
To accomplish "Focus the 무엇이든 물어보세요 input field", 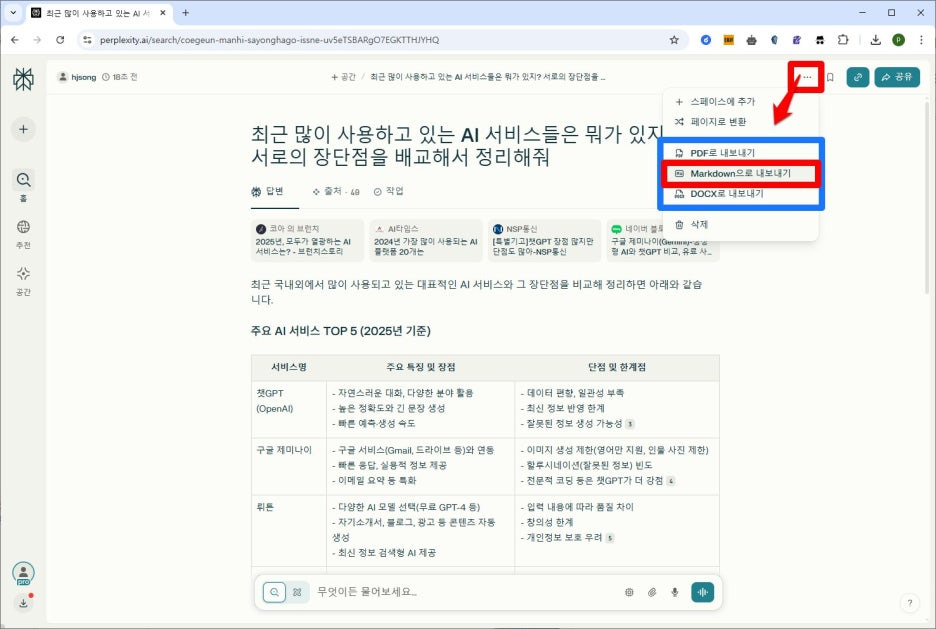I will (466, 592).
